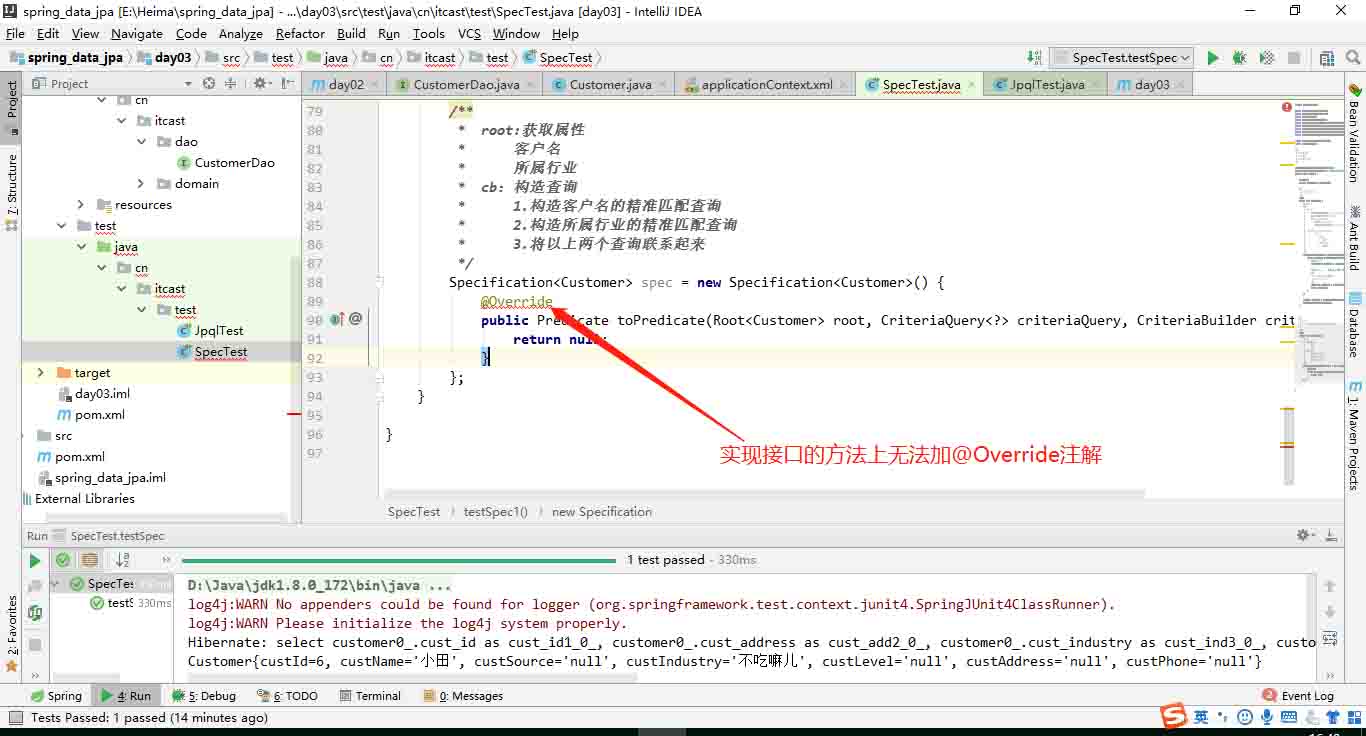Toggle auto-test rerun icon in Run sidebar

pyautogui.click(x=35, y=613)
